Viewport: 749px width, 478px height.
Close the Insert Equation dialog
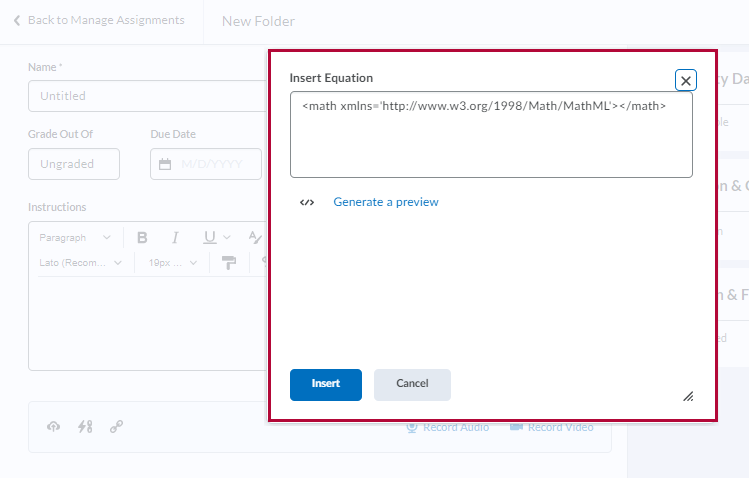coord(686,81)
